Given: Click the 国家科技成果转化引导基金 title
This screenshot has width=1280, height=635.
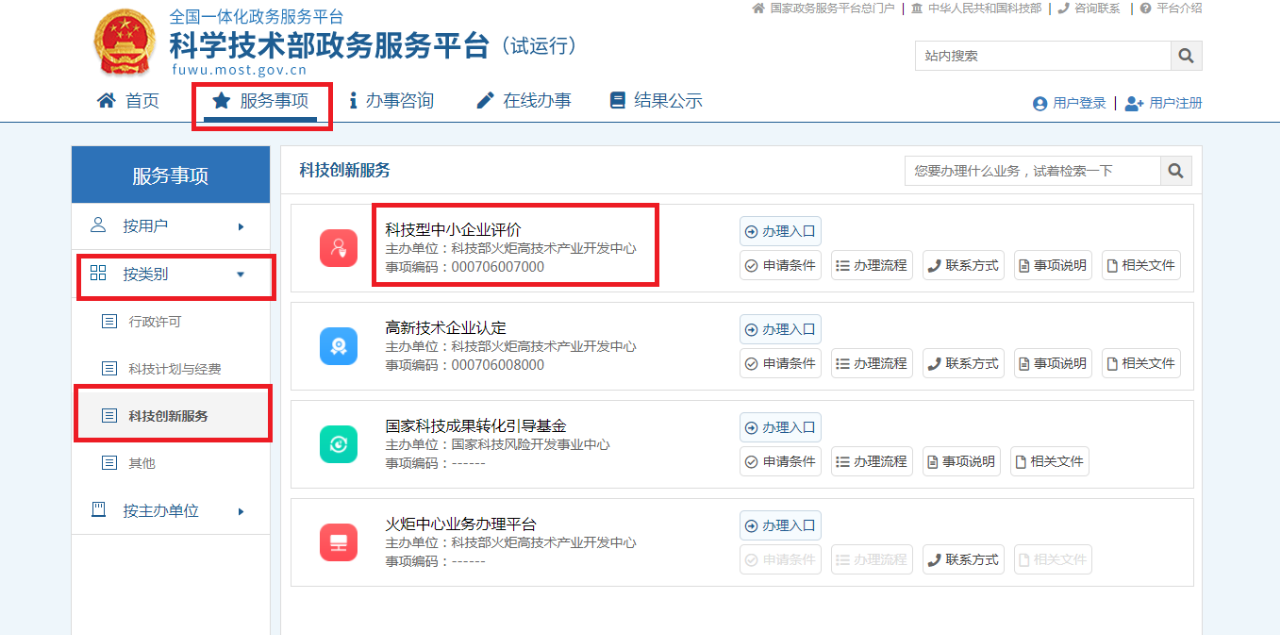Looking at the screenshot, I should click(475, 426).
